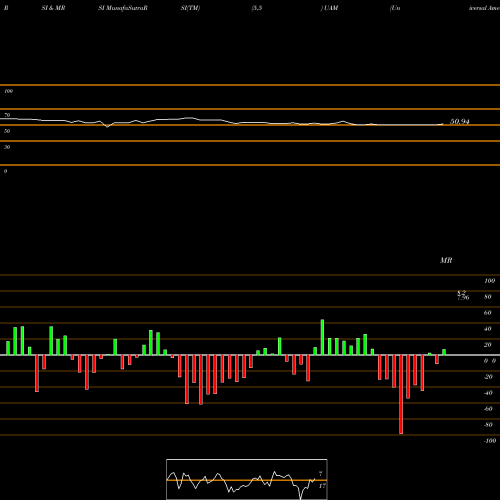Click the MR axis label -40
Viewport: 500px width, 500px height.
point(488,393)
